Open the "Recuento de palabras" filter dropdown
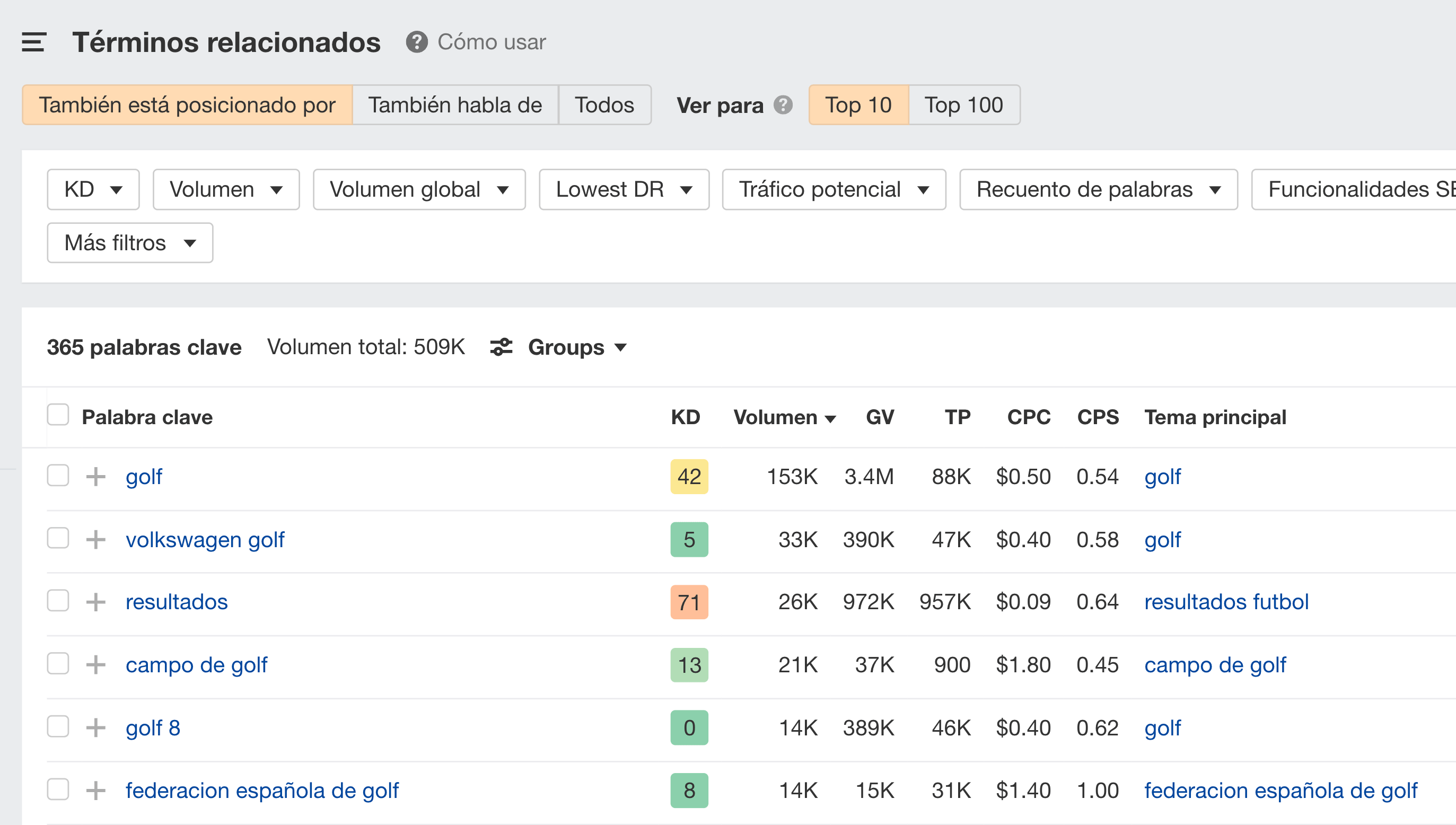 [x=1098, y=189]
